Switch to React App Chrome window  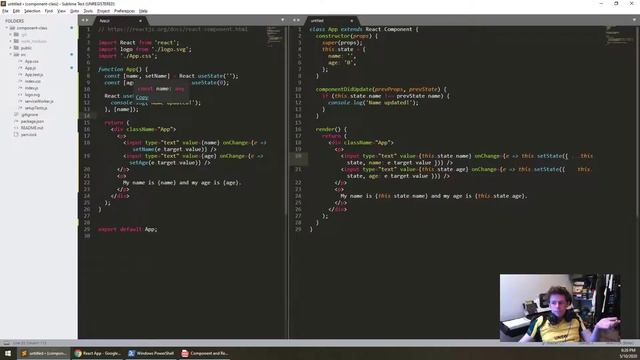click(x=98, y=353)
